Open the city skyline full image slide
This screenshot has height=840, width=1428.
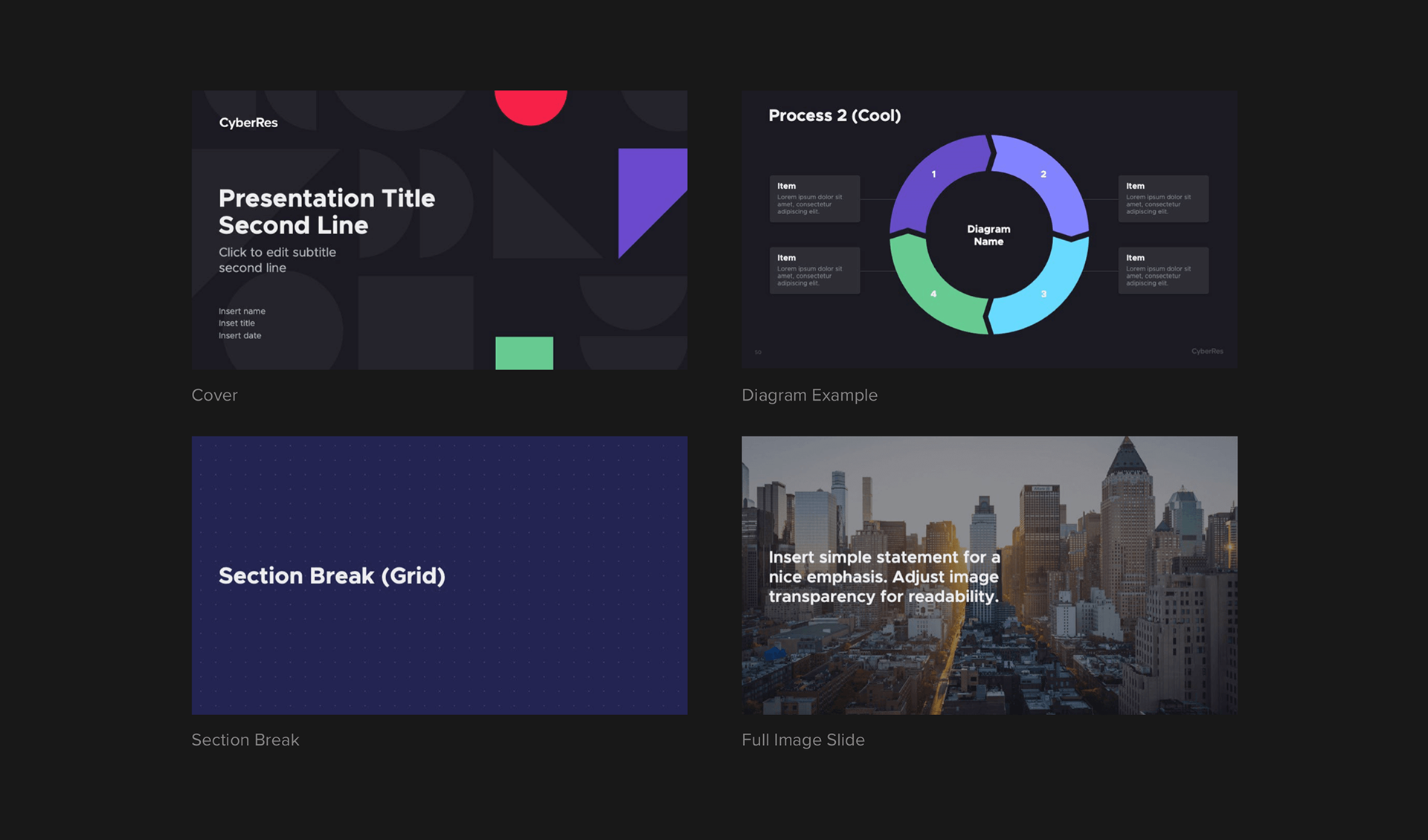(989, 575)
